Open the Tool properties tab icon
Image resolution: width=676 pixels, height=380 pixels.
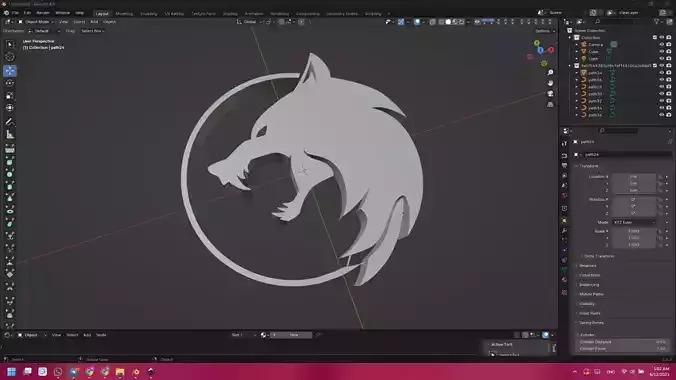[564, 144]
